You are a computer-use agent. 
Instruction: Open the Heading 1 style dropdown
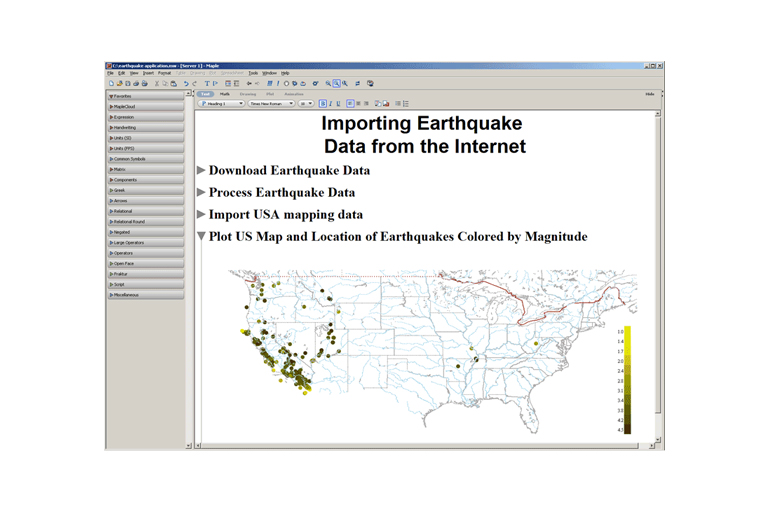pos(221,103)
